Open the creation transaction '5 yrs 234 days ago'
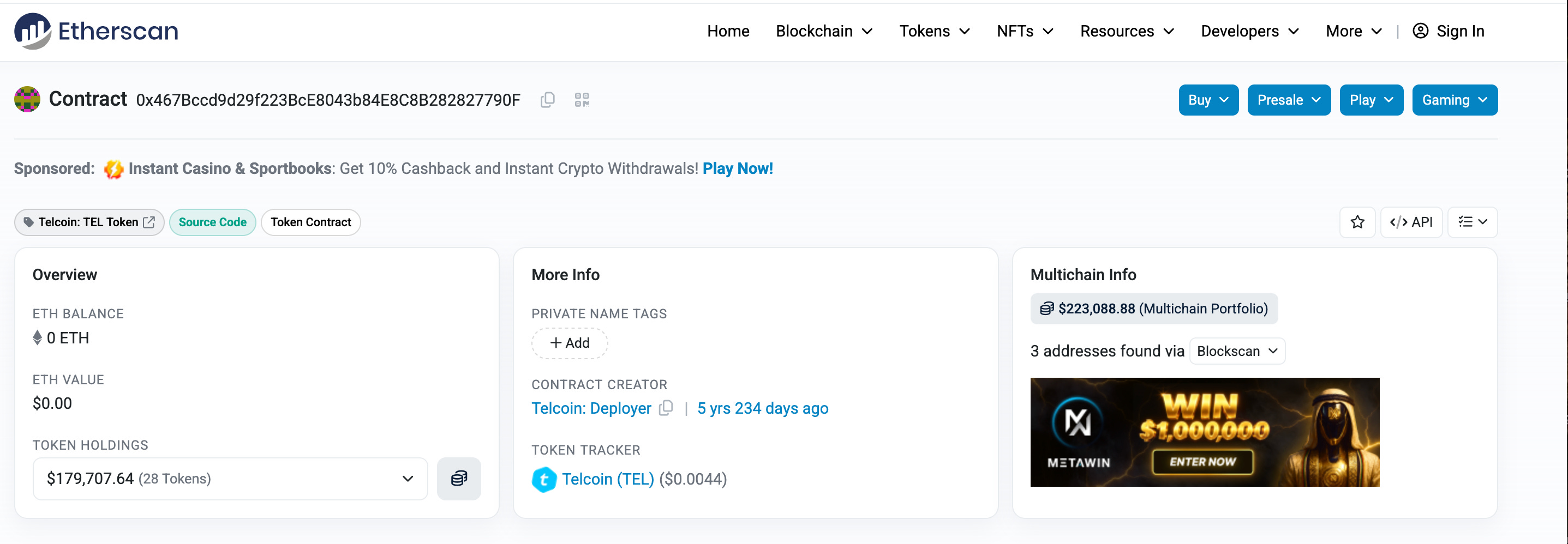1568x544 pixels. click(x=762, y=408)
